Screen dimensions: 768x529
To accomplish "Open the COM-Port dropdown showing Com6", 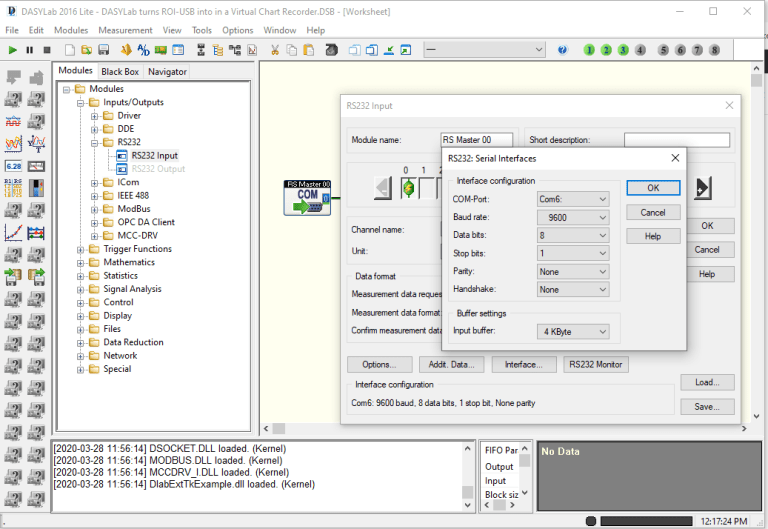I will [573, 199].
